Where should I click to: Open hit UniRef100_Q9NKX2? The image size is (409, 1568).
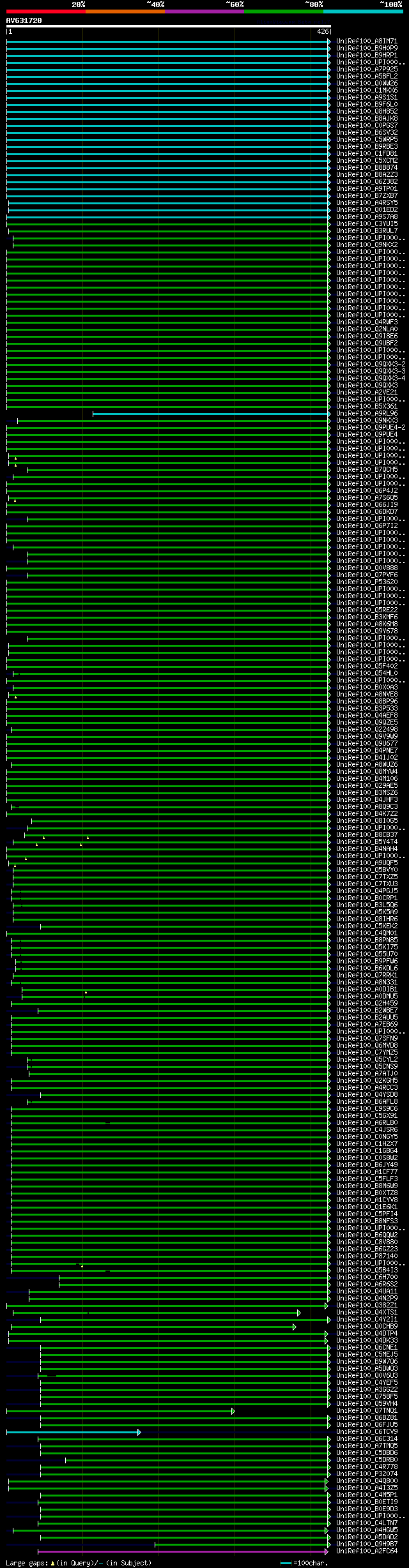pyautogui.click(x=367, y=245)
